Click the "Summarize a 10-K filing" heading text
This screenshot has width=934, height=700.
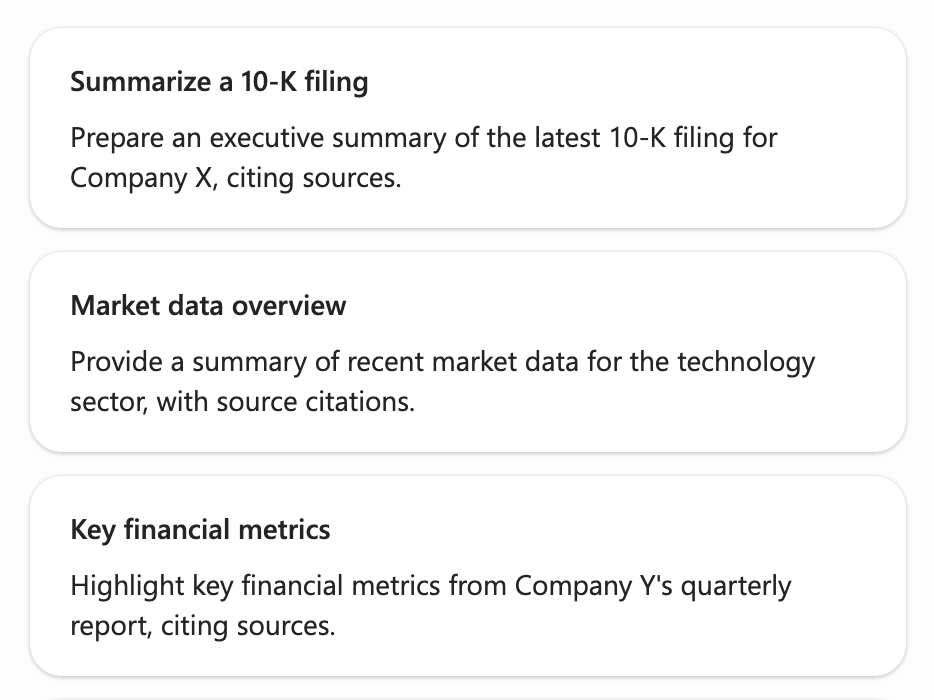(x=219, y=82)
